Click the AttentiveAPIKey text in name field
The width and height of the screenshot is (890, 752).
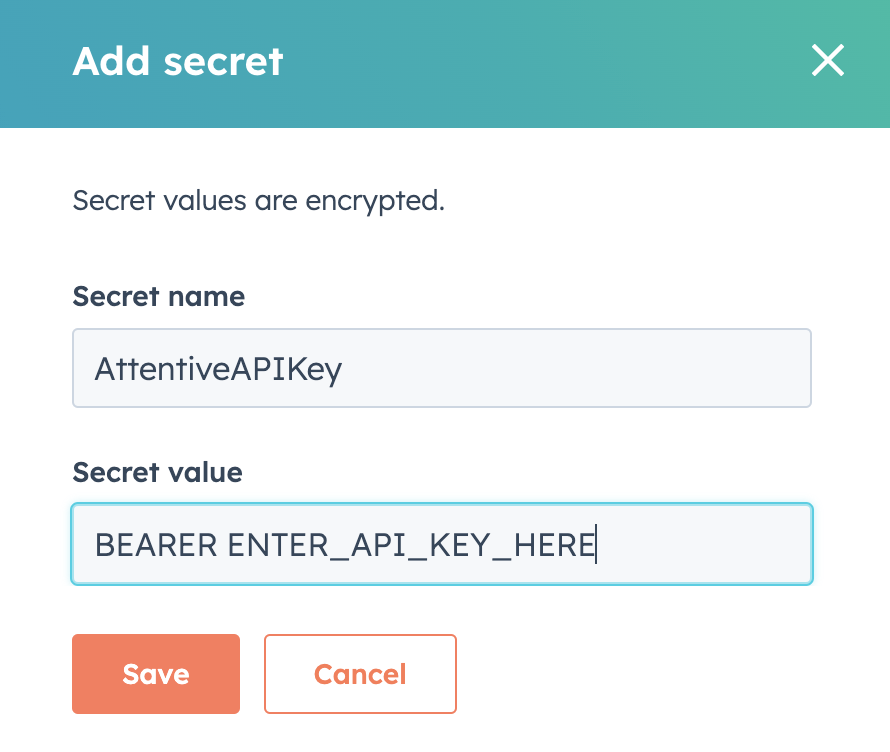click(218, 369)
